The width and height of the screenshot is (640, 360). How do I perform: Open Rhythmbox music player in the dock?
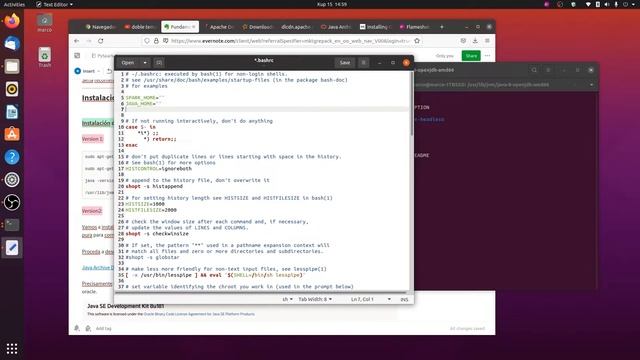(x=12, y=89)
